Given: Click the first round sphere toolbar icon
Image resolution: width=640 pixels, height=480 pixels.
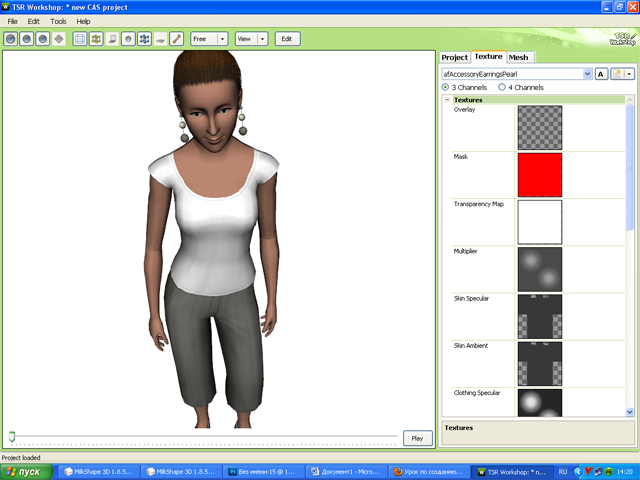Looking at the screenshot, I should pos(10,39).
